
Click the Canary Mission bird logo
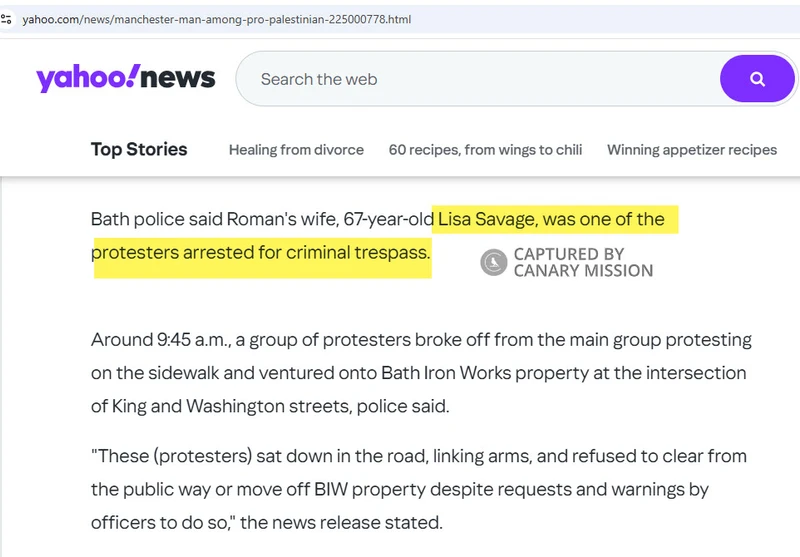(493, 262)
